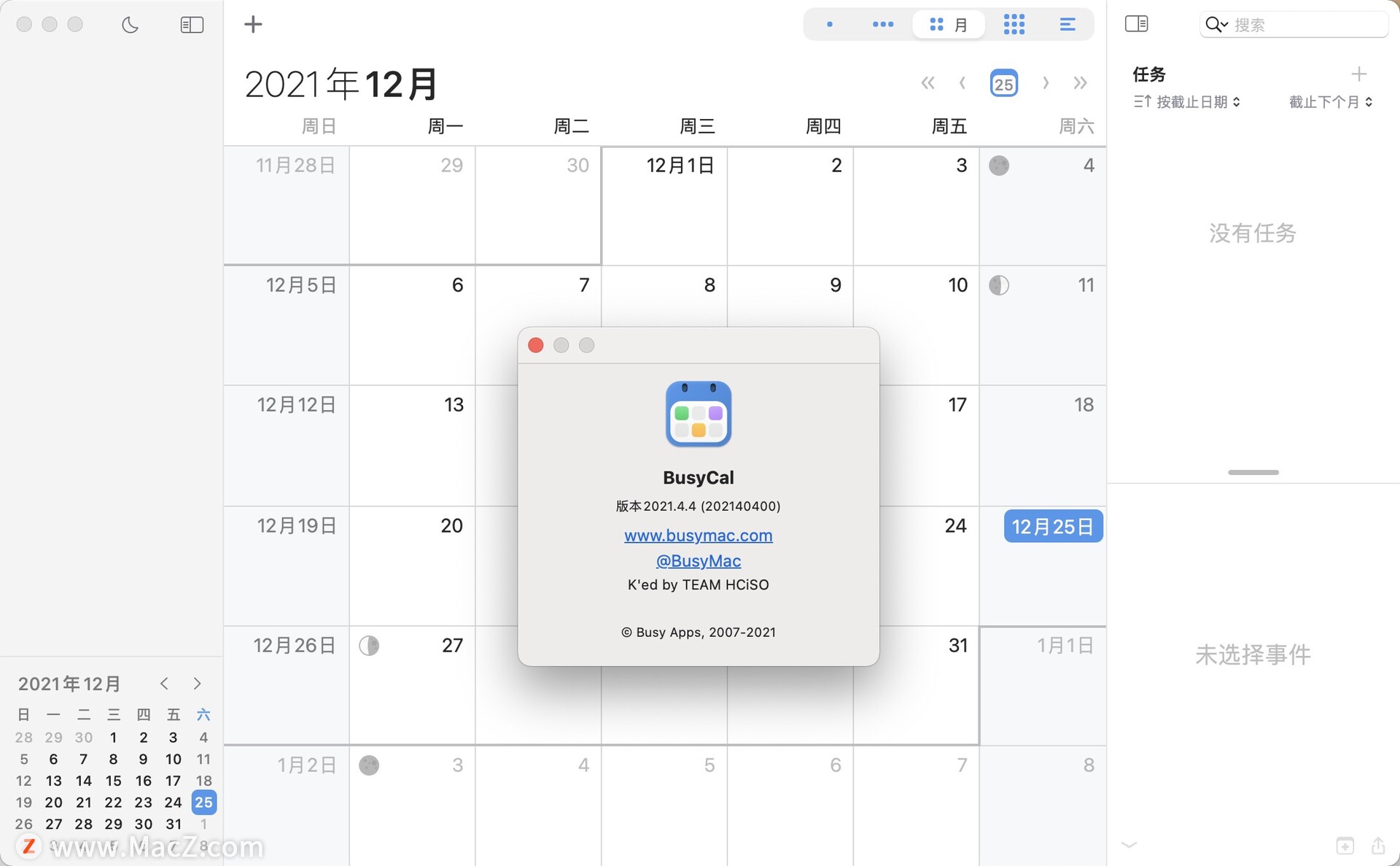This screenshot has height=866, width=1400.
Task: Open search options magnifier dropdown
Action: (1216, 25)
